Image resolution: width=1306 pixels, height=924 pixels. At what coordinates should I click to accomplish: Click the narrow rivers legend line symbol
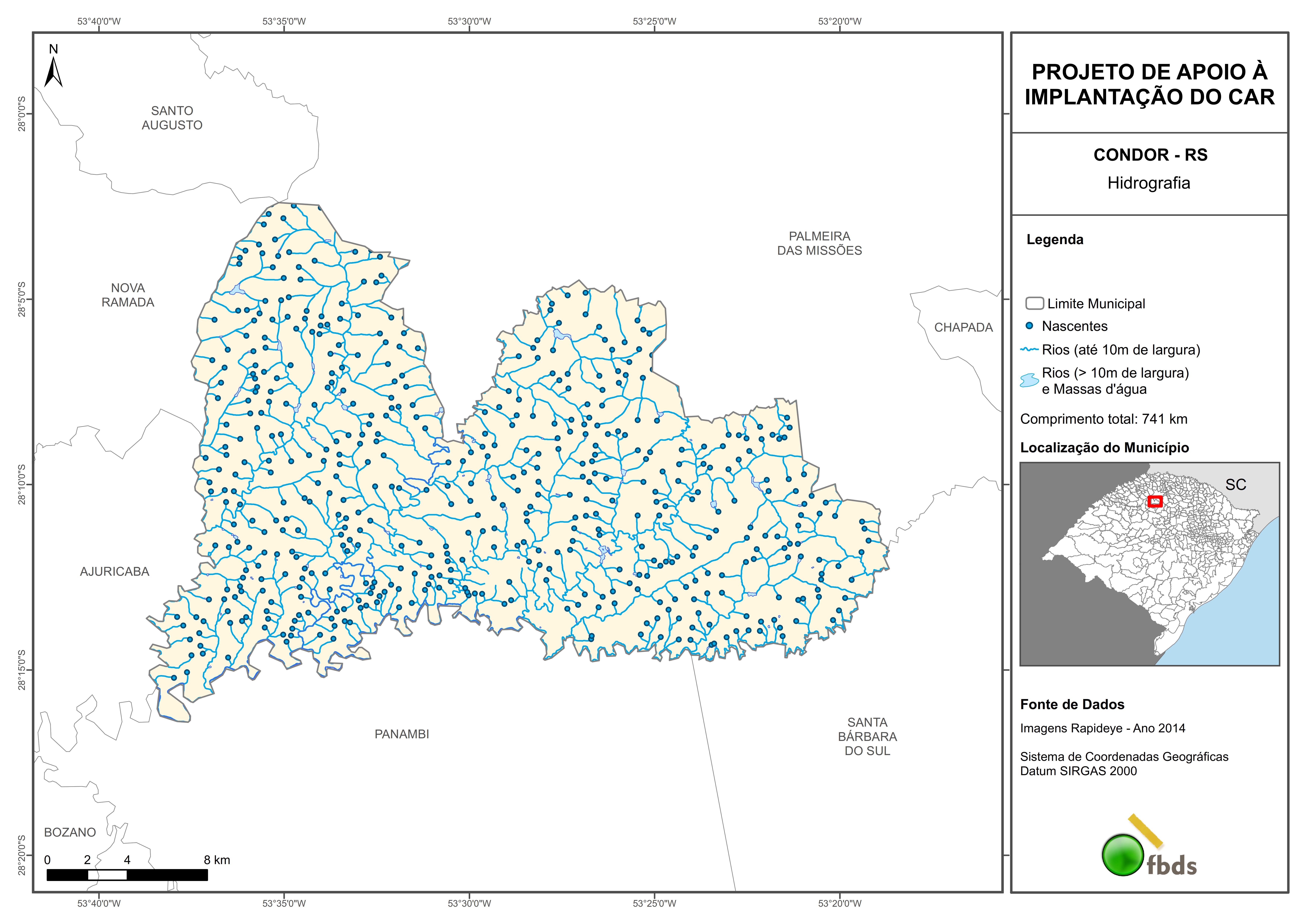[x=1029, y=349]
